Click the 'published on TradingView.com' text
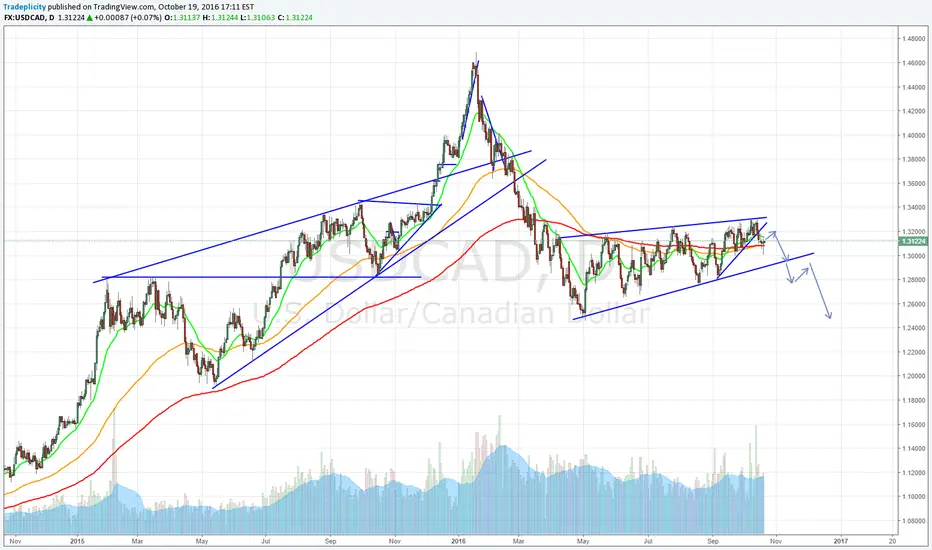932x550 pixels. click(x=100, y=7)
